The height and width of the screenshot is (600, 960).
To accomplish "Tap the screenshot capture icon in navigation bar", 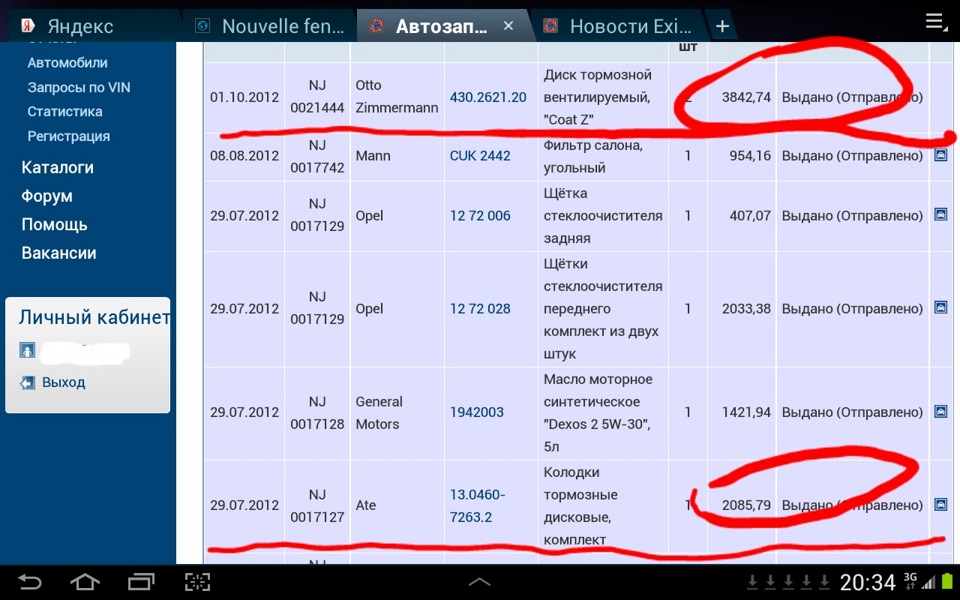I will [198, 582].
